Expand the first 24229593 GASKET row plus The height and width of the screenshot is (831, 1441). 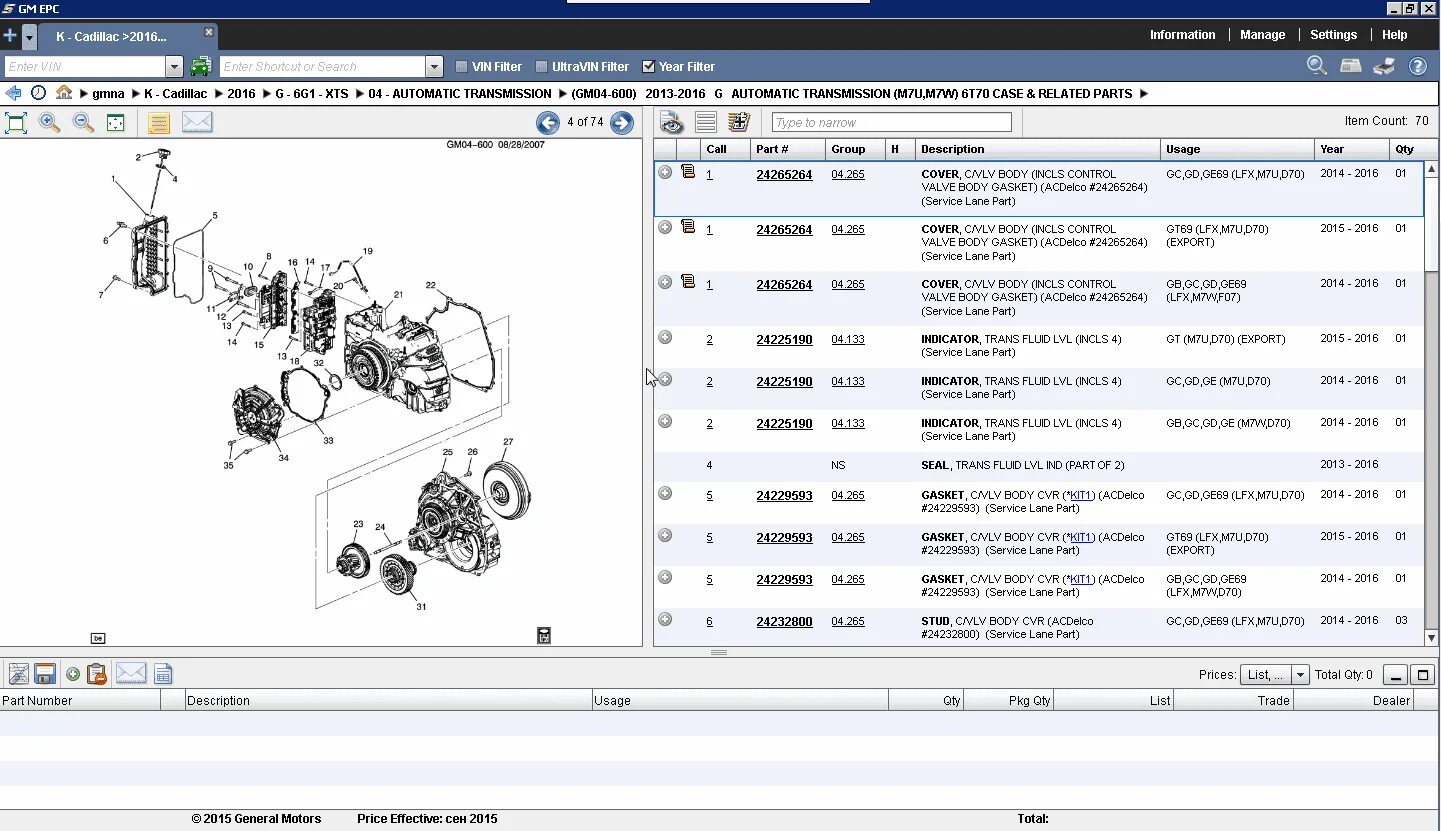(665, 493)
